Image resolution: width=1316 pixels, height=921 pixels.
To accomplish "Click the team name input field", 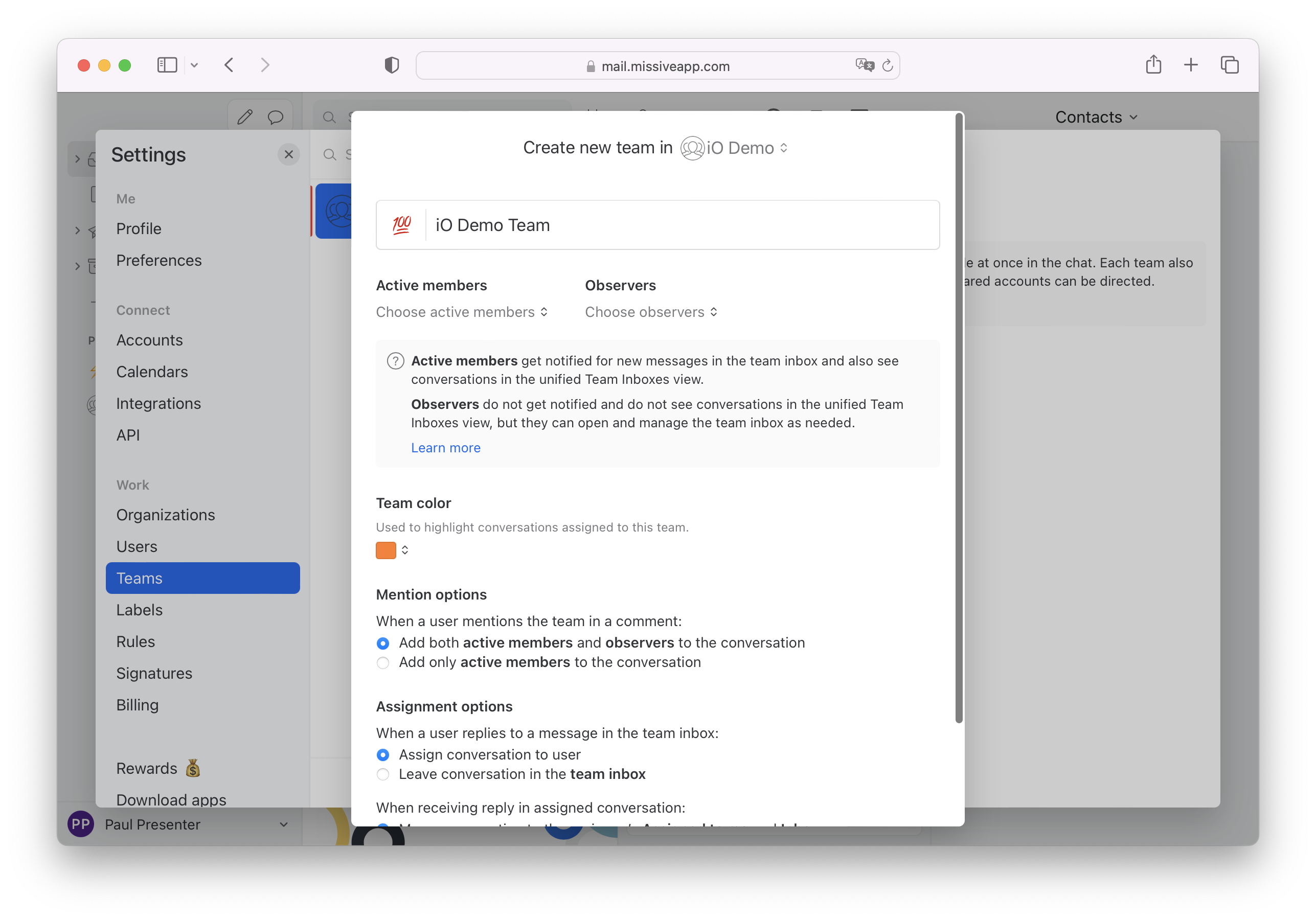I will click(657, 225).
